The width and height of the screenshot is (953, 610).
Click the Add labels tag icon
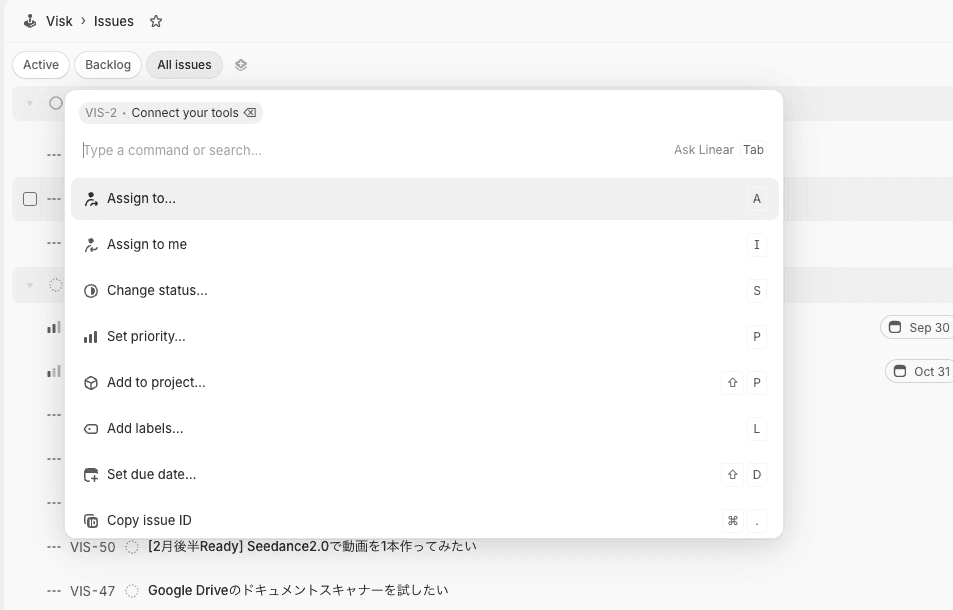tap(91, 429)
